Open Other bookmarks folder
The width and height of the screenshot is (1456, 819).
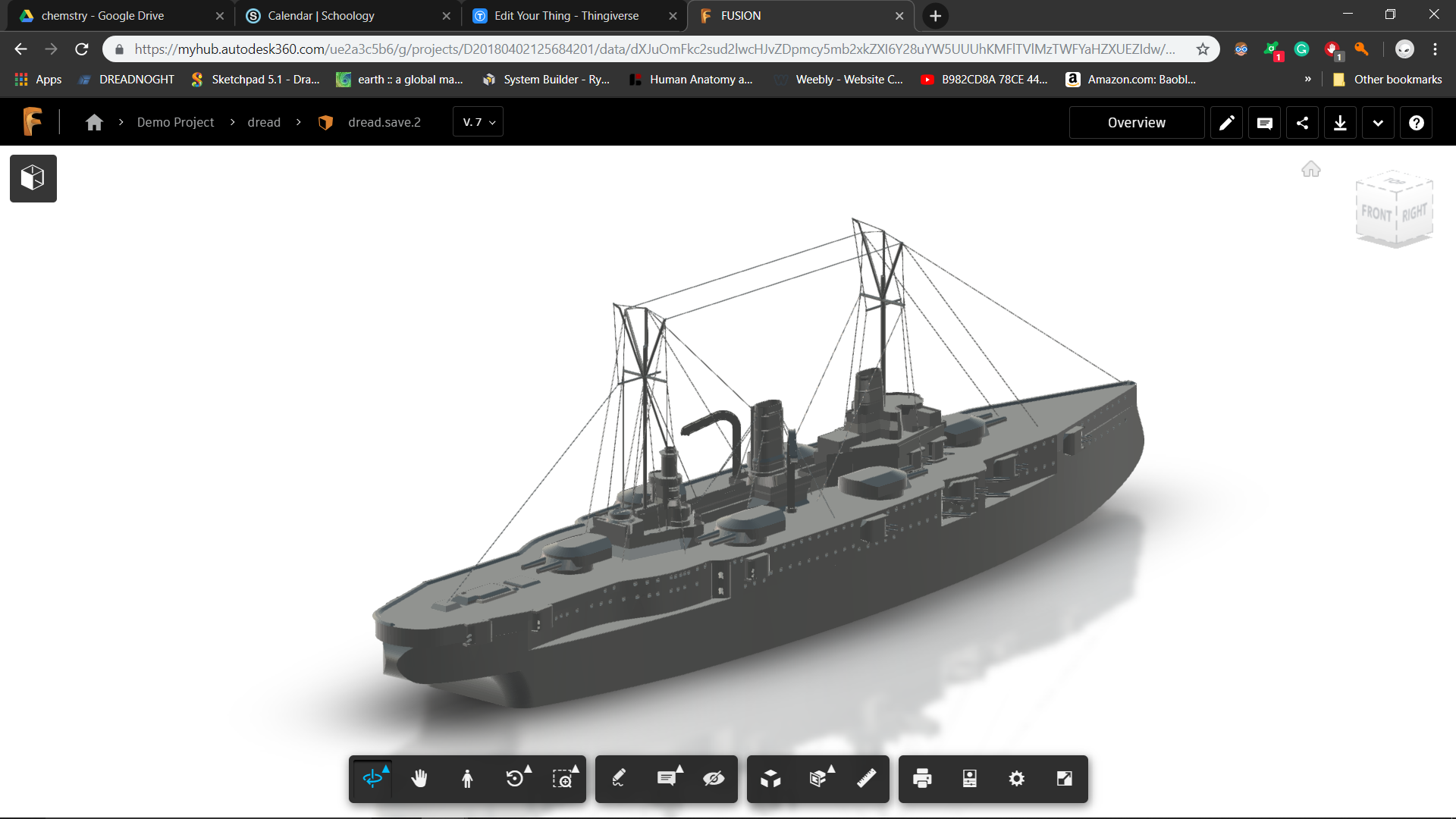coord(1388,80)
